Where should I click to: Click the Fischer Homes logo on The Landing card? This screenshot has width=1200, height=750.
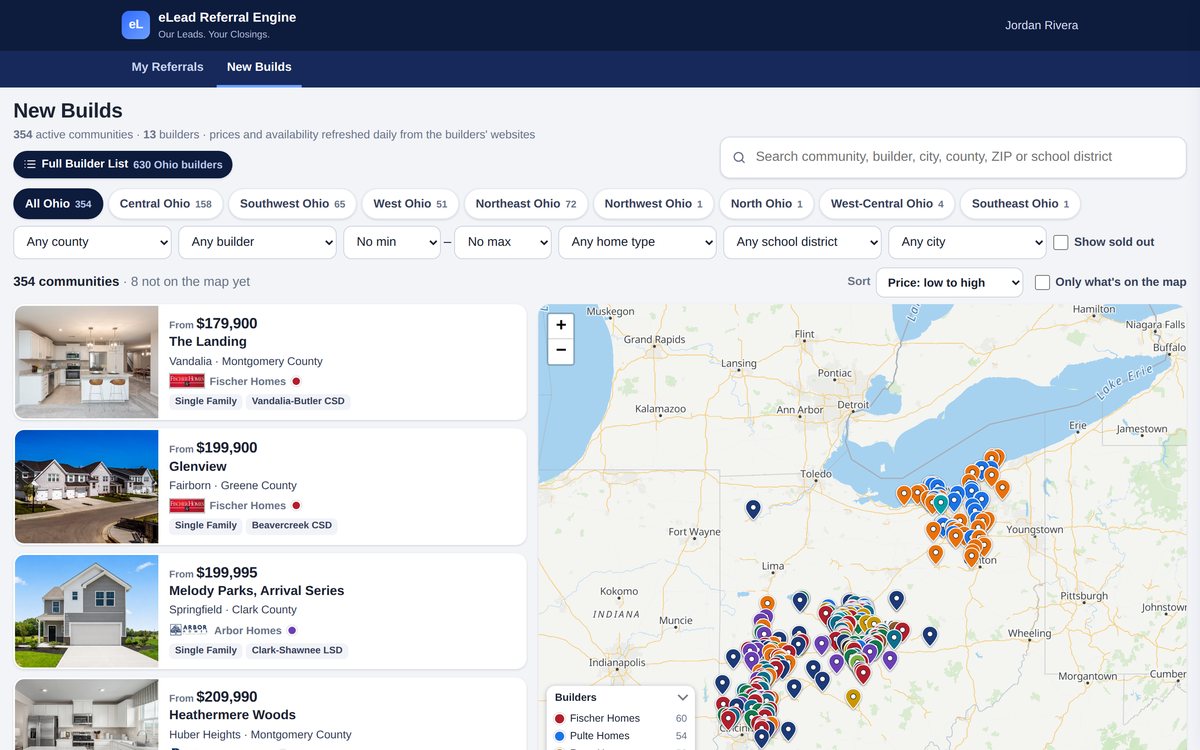[187, 381]
